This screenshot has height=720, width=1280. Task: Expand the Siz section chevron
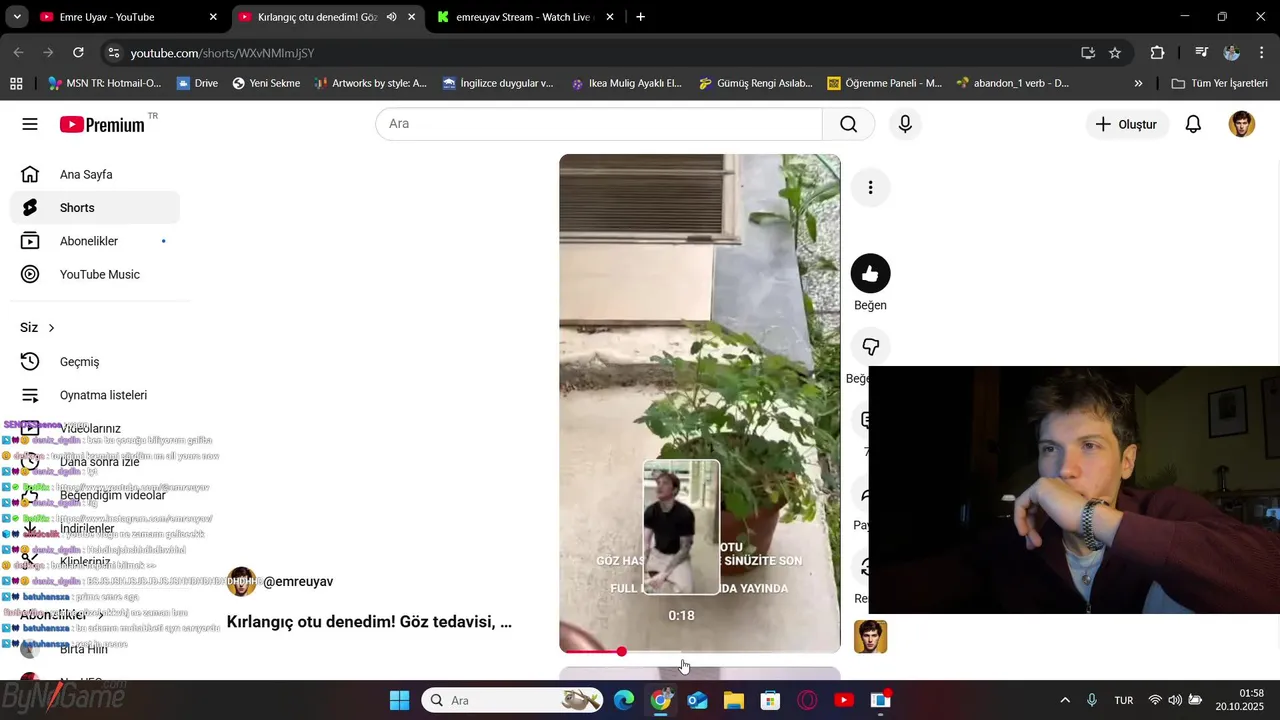[51, 328]
